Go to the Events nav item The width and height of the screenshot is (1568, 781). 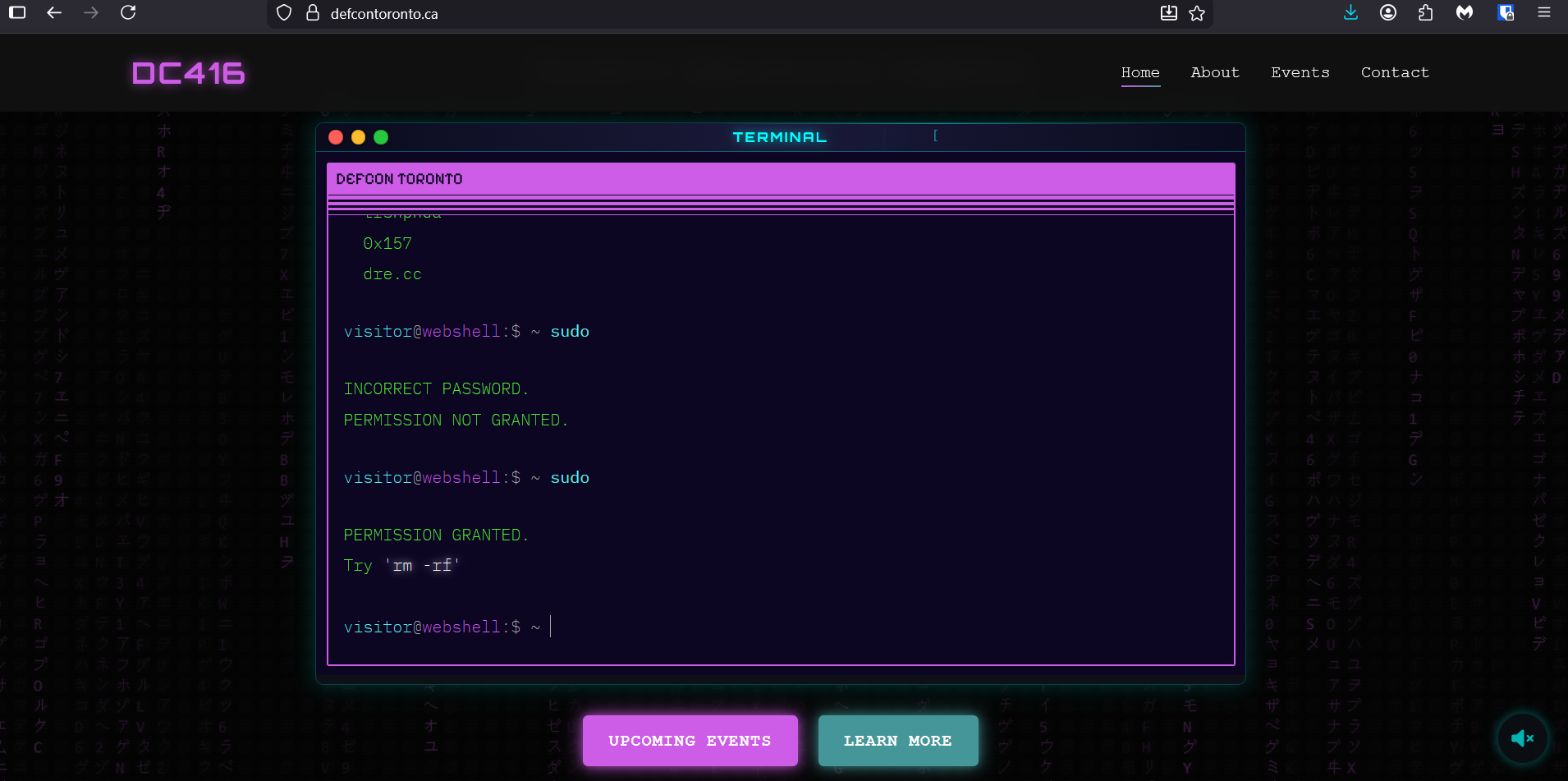coord(1300,72)
